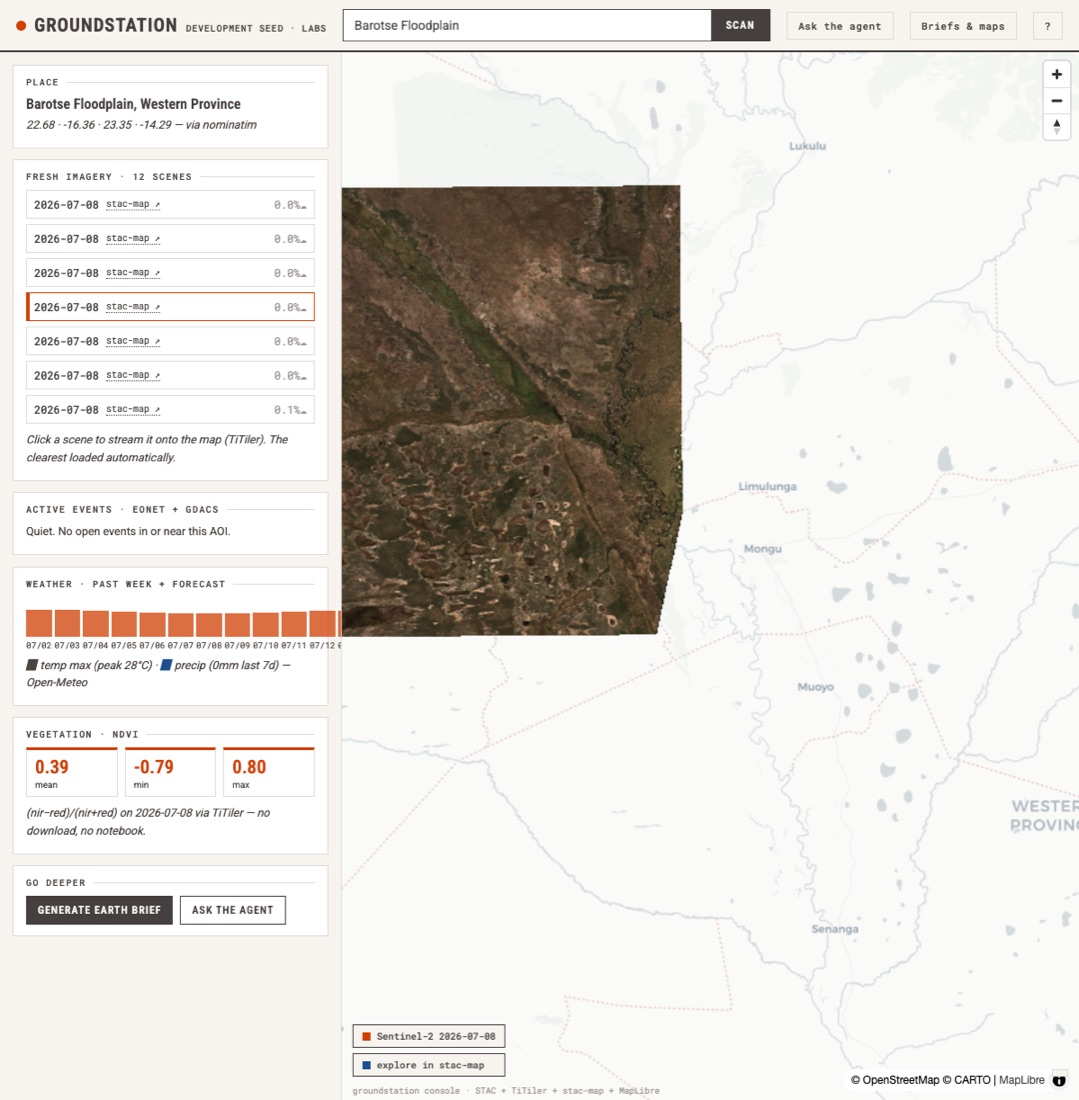Screen dimensions: 1079x1100
Task: Click the GROUNDSTATION title
Action: (x=106, y=25)
